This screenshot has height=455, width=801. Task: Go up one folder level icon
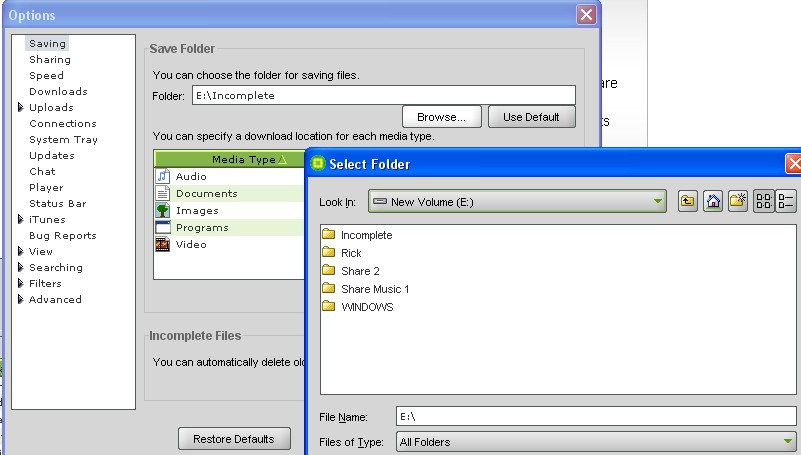(688, 201)
